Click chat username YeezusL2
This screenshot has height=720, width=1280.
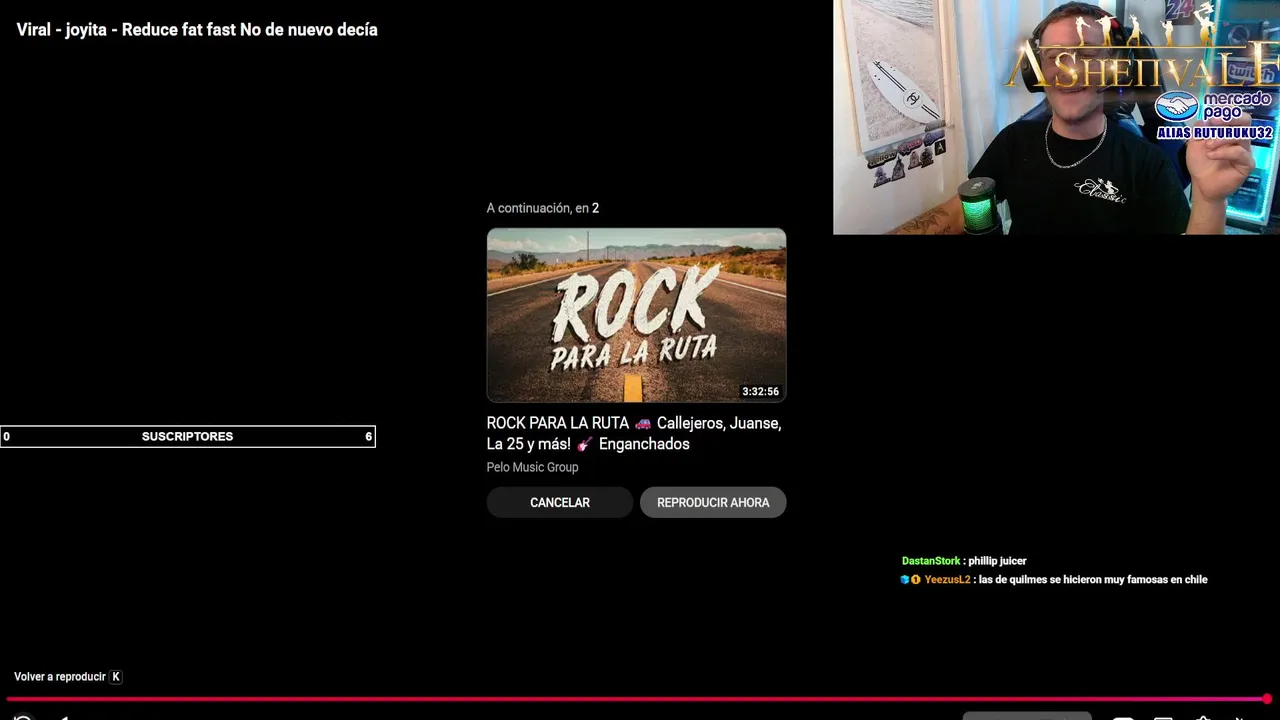pyautogui.click(x=947, y=580)
